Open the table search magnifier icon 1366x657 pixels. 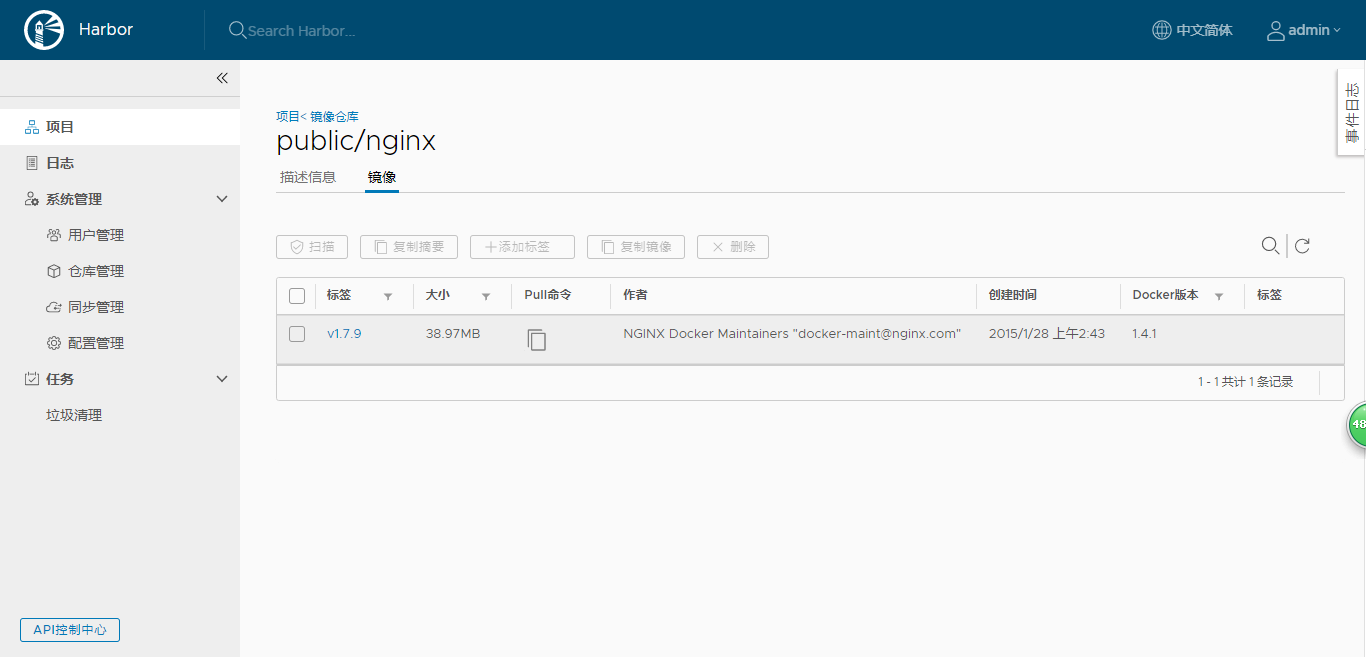point(1270,246)
